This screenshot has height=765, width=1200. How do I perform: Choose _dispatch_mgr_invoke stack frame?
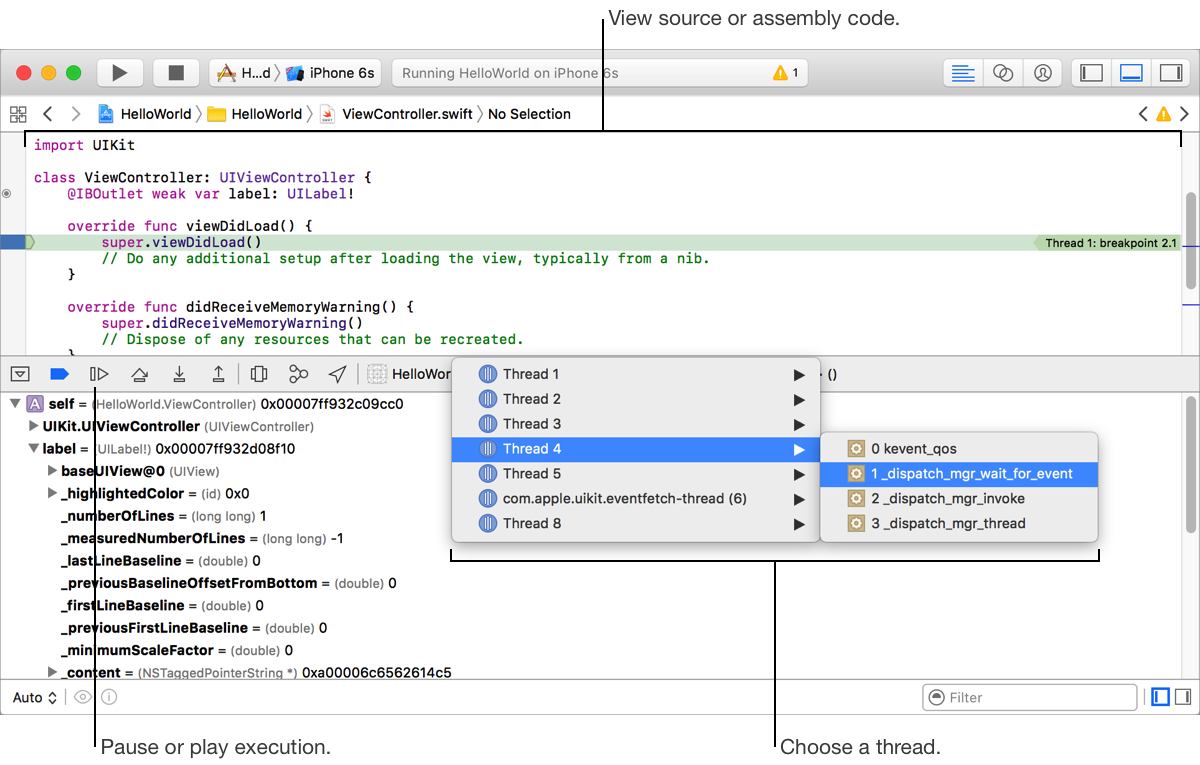tap(947, 498)
